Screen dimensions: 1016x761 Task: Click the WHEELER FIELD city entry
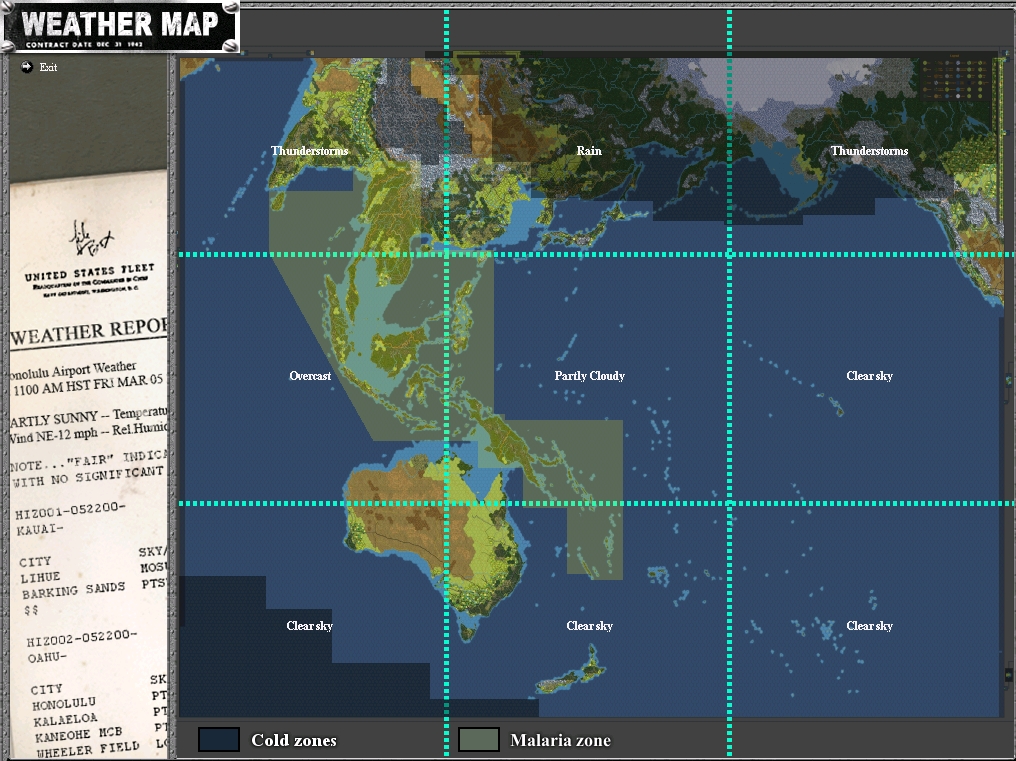pyautogui.click(x=87, y=749)
